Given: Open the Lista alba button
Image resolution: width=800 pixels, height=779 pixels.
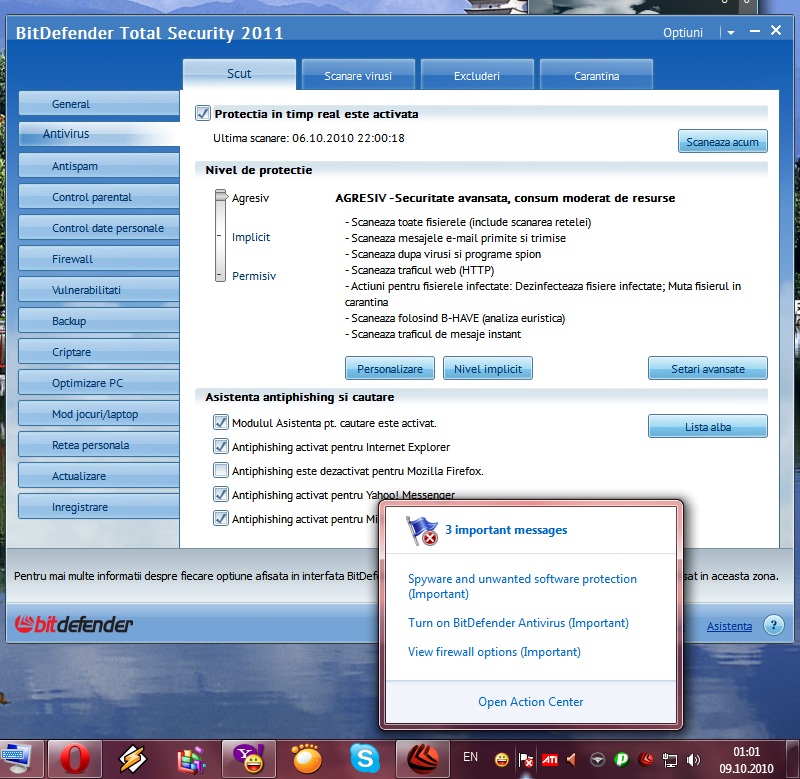Looking at the screenshot, I should [x=708, y=426].
